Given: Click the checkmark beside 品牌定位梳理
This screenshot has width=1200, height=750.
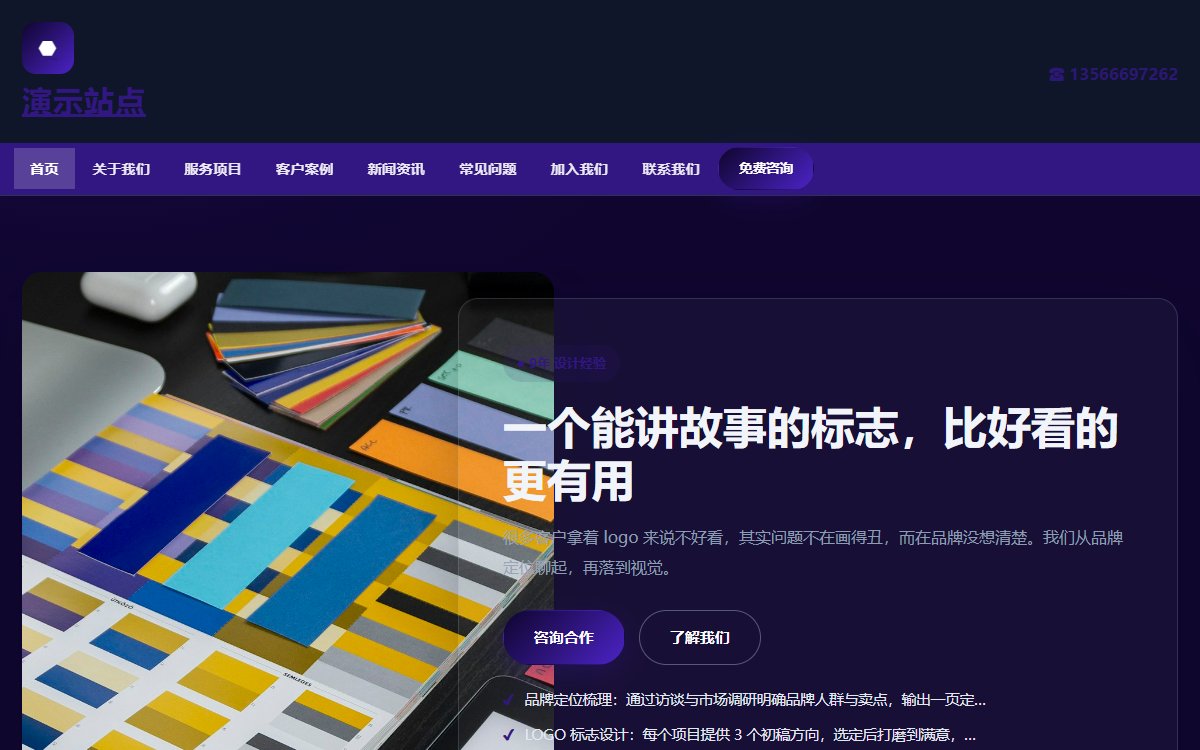Looking at the screenshot, I should point(509,700).
